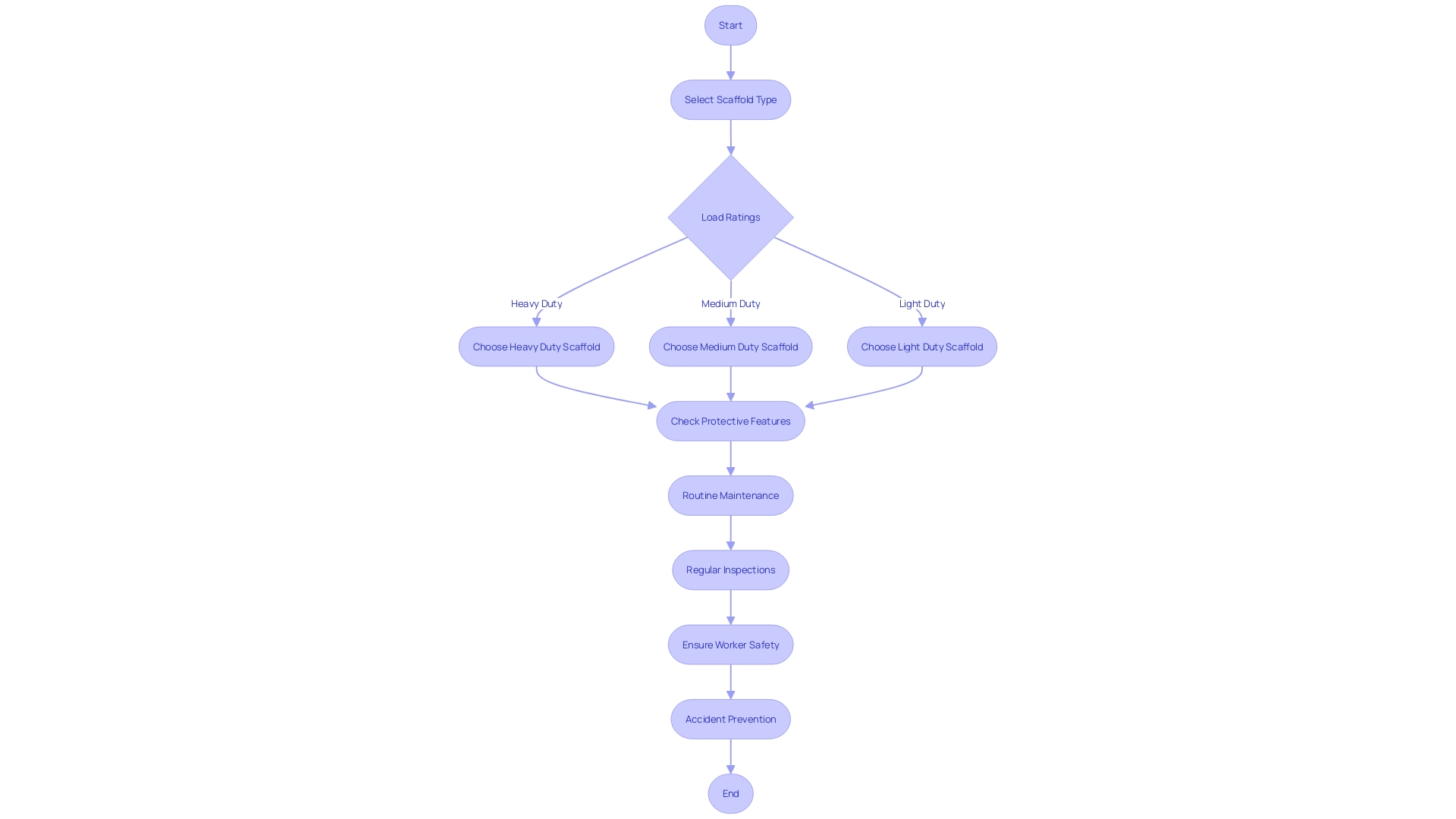1456x819 pixels.
Task: Click the Start node at top
Action: (x=730, y=25)
